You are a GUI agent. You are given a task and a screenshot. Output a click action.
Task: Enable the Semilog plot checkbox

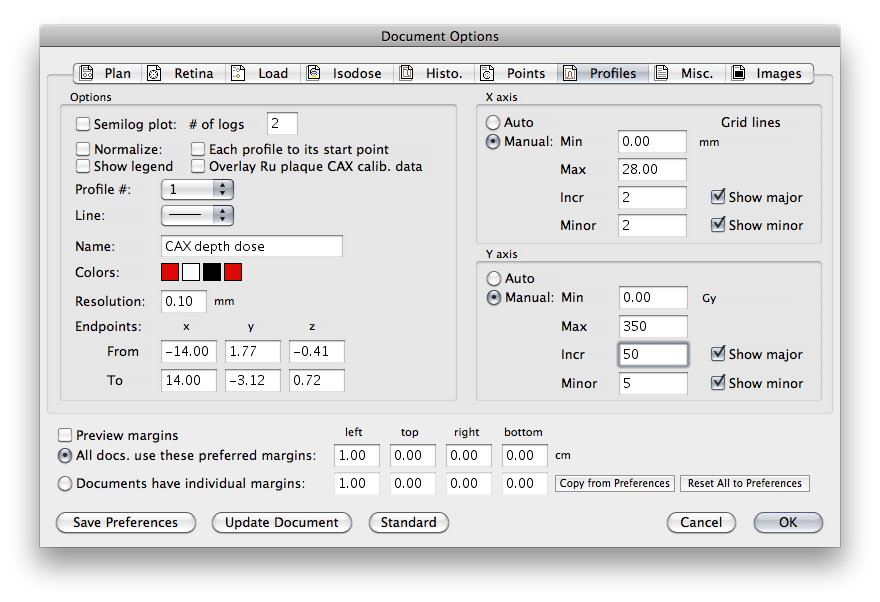click(x=82, y=123)
